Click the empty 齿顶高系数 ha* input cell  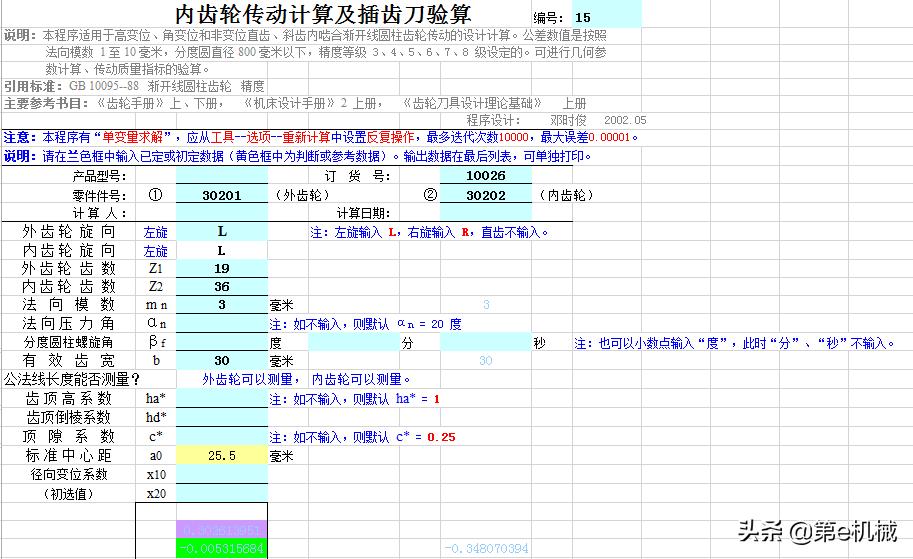pos(222,398)
